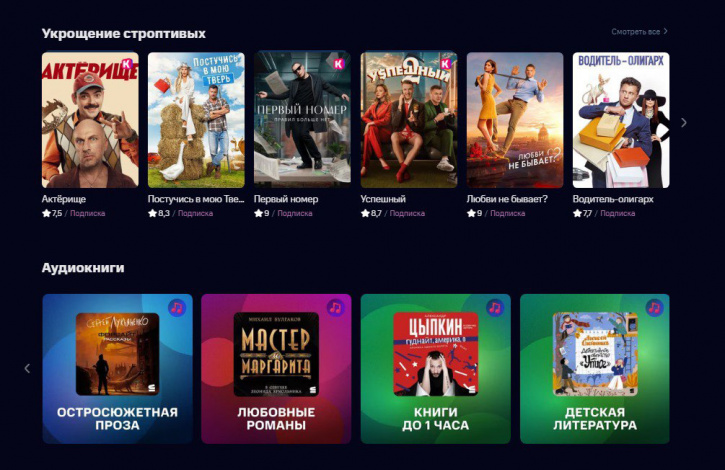Open the Постучись в мою Тверь poster
This screenshot has height=470, width=725.
[196, 120]
